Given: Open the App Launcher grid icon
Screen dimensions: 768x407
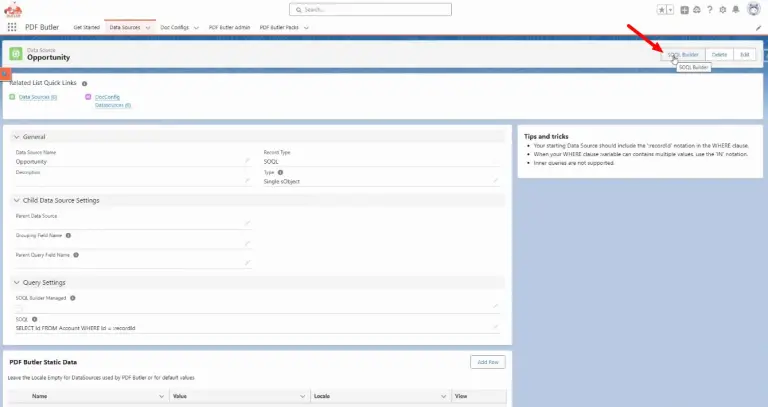Looking at the screenshot, I should tap(12, 27).
